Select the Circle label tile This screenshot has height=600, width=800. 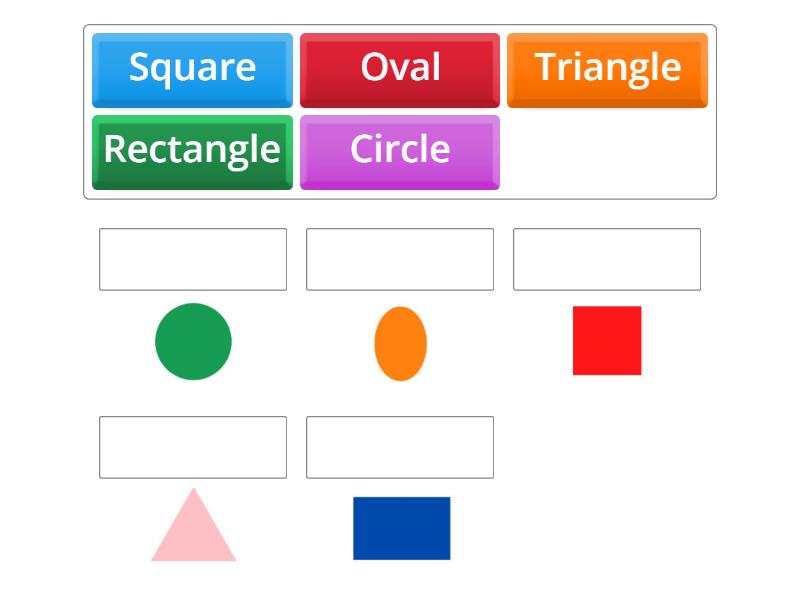tap(400, 149)
